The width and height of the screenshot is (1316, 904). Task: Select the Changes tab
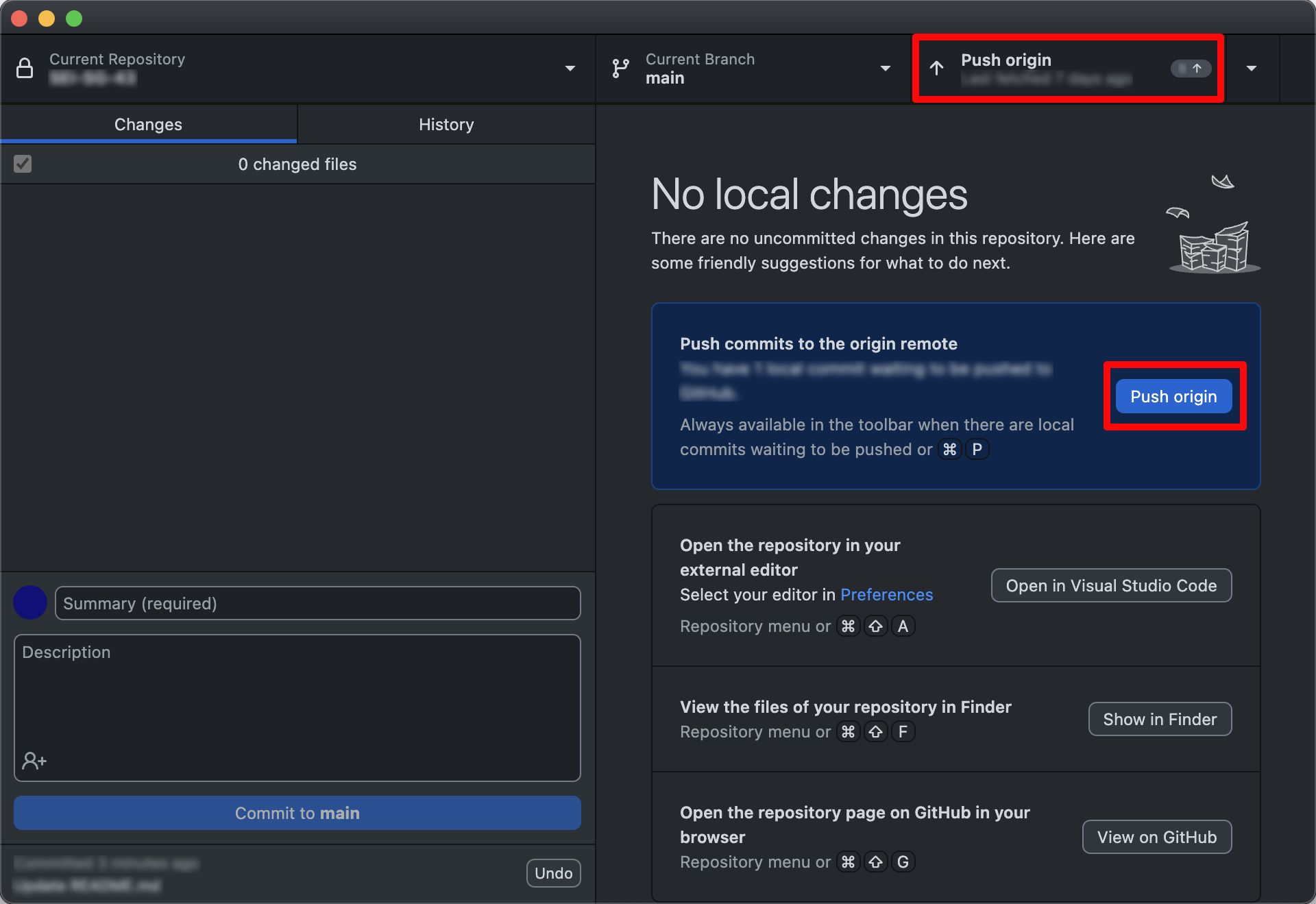(148, 125)
